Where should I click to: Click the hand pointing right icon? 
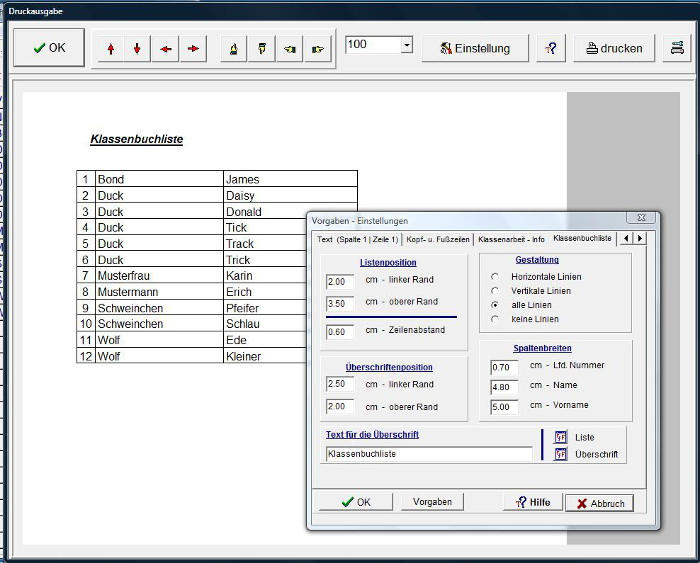pyautogui.click(x=318, y=48)
